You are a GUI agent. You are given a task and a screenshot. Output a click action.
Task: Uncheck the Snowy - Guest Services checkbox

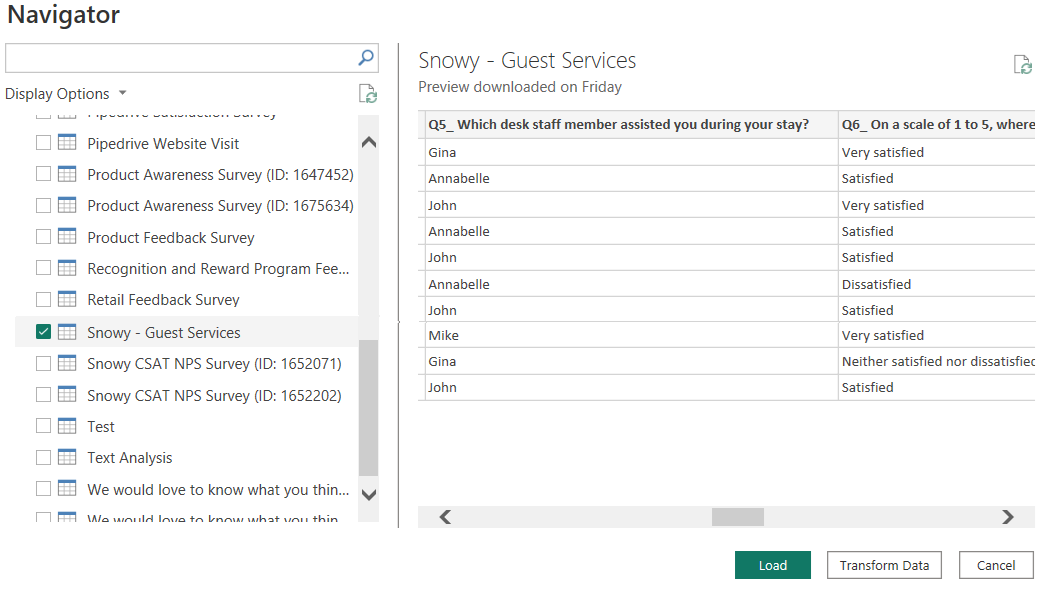pyautogui.click(x=43, y=332)
